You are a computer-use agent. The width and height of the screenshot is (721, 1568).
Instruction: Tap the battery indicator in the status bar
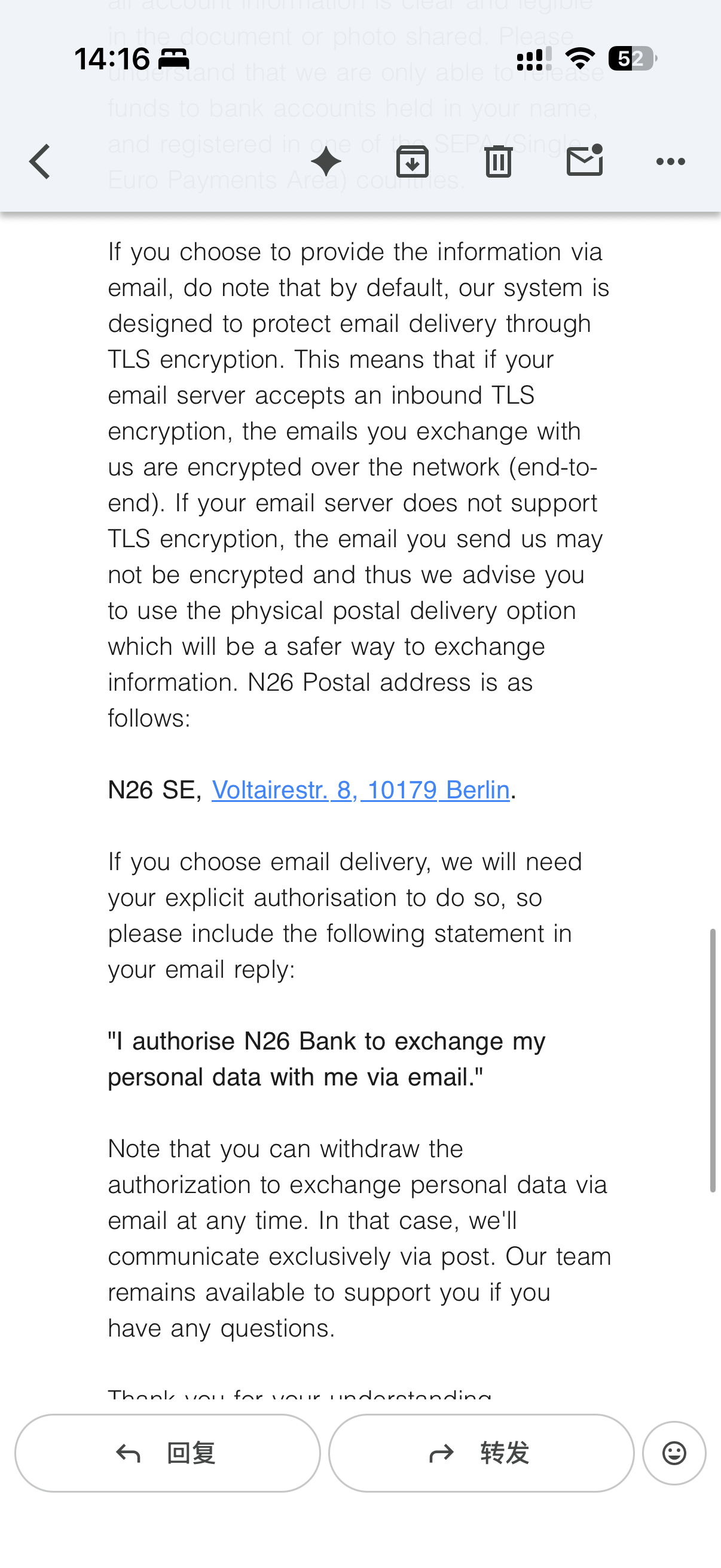(632, 59)
